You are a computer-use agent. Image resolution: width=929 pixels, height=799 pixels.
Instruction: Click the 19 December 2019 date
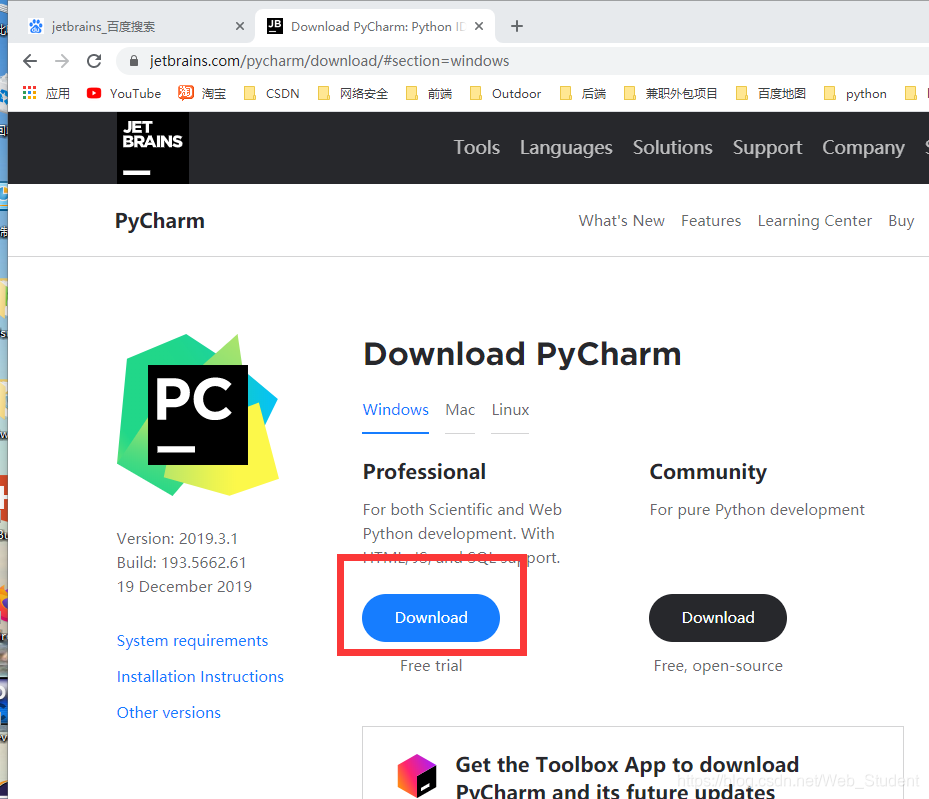184,586
